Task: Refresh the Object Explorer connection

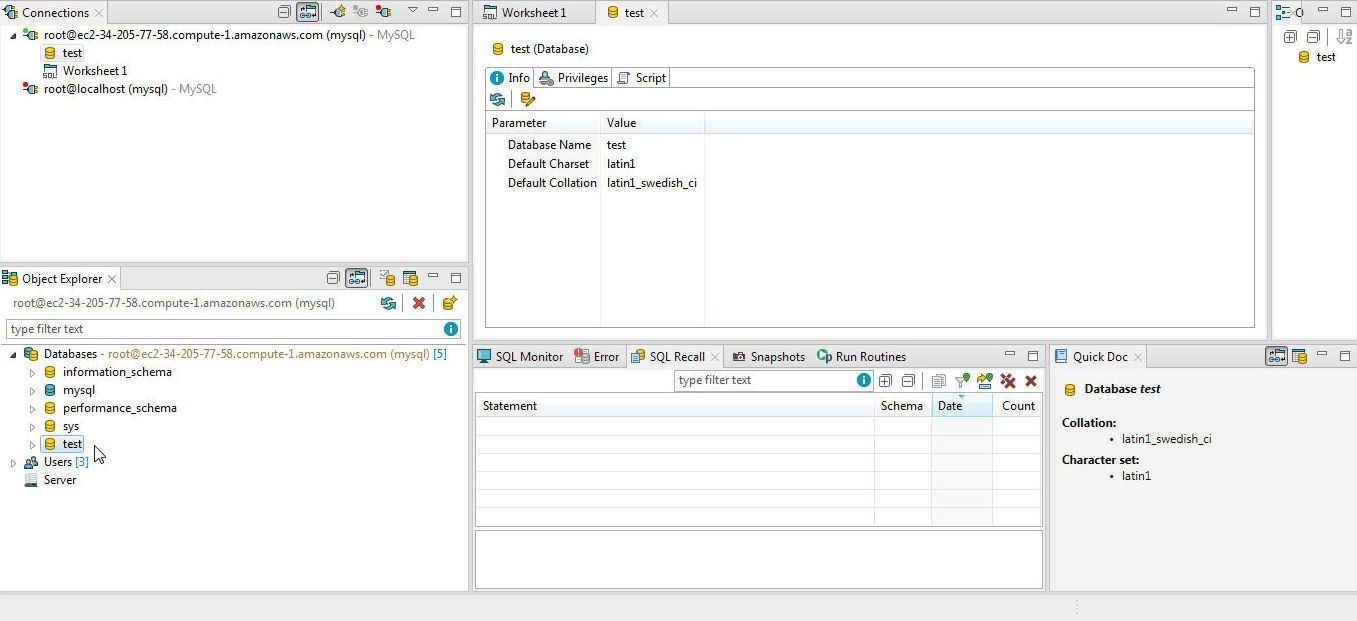Action: (x=388, y=303)
